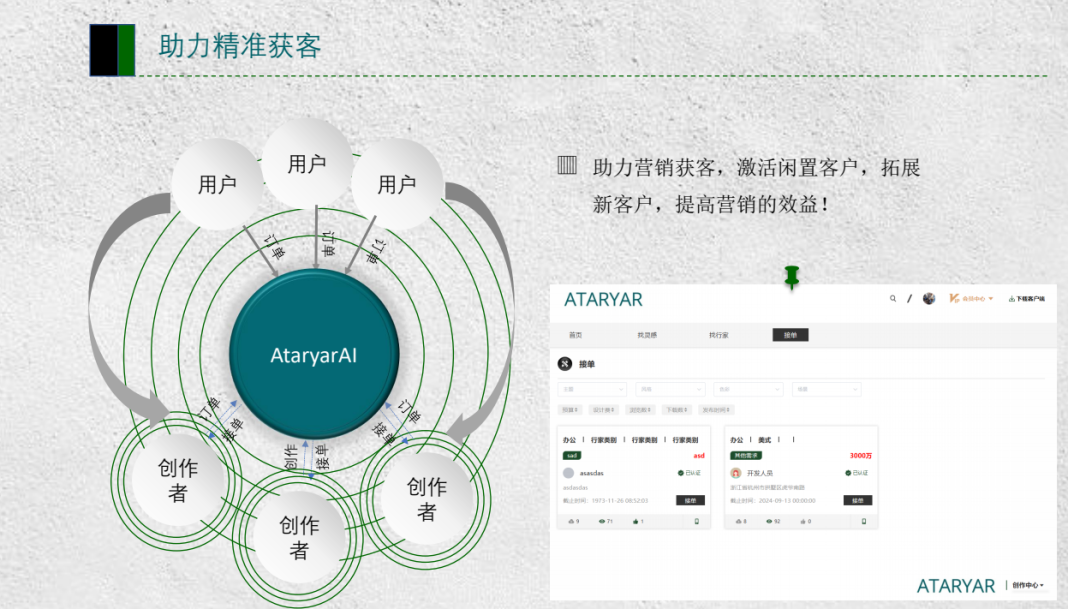Click the ATARYAR logo at the bottom
Image resolution: width=1068 pixels, height=609 pixels.
956,586
